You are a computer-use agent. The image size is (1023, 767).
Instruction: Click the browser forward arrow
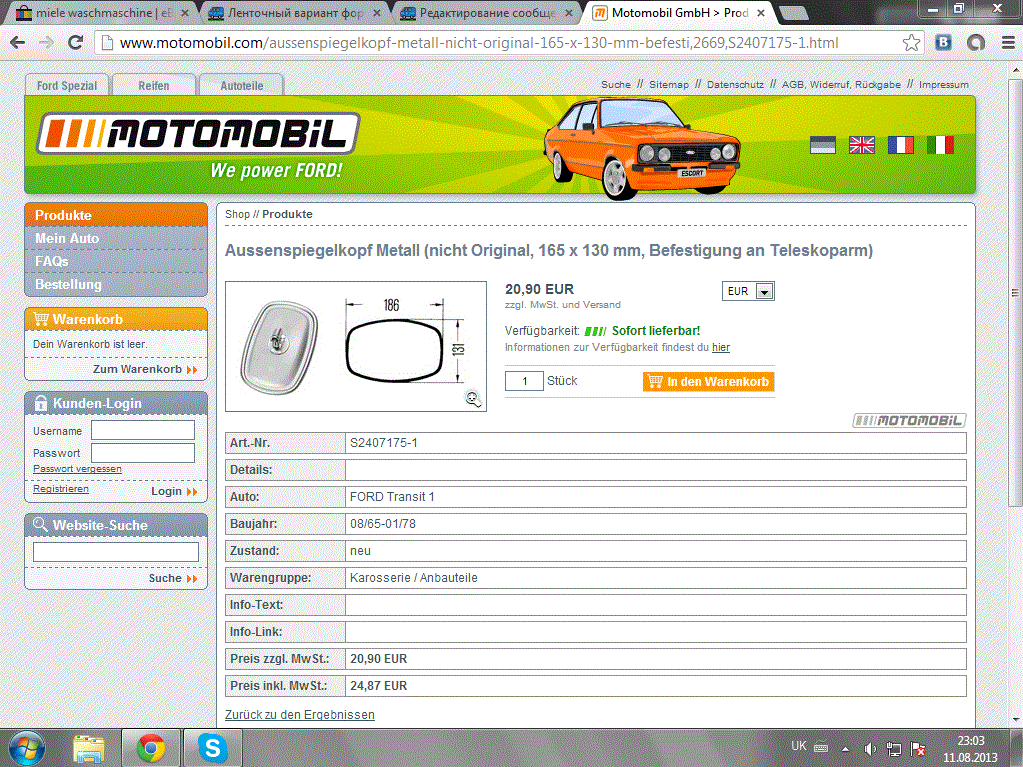tap(46, 43)
